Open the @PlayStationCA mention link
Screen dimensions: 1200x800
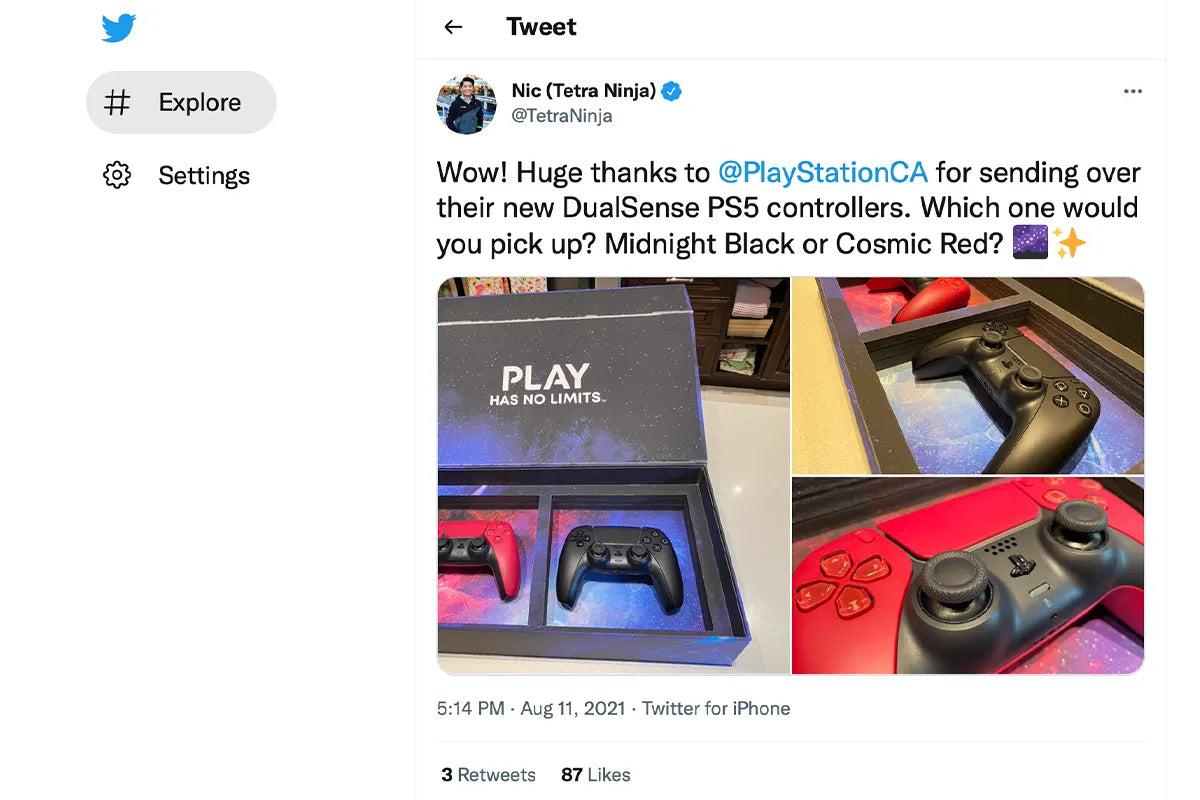click(x=823, y=173)
